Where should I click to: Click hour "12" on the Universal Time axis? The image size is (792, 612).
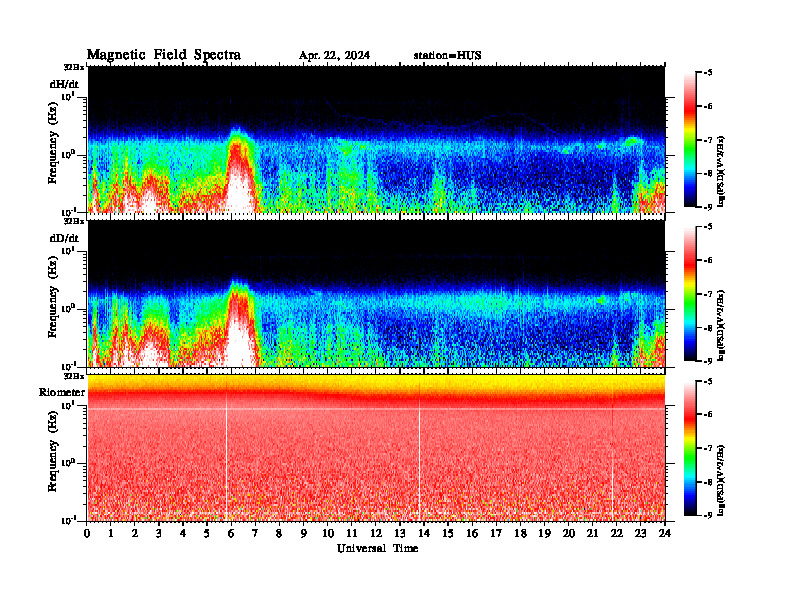click(x=376, y=533)
